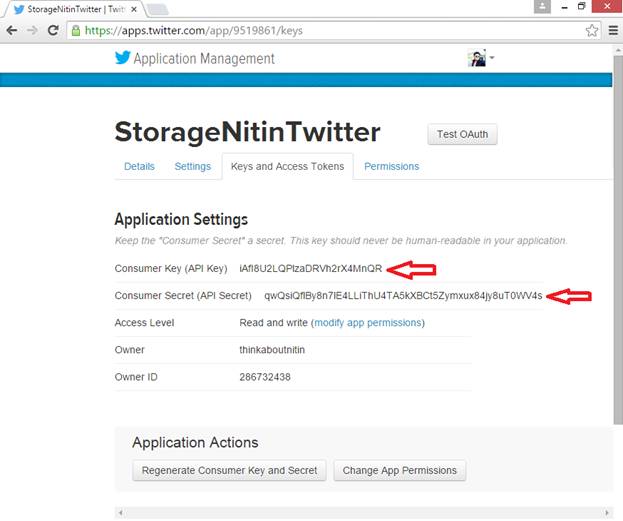Viewport: 623px width, 521px height.
Task: Click the browser forward arrow
Action: point(32,30)
